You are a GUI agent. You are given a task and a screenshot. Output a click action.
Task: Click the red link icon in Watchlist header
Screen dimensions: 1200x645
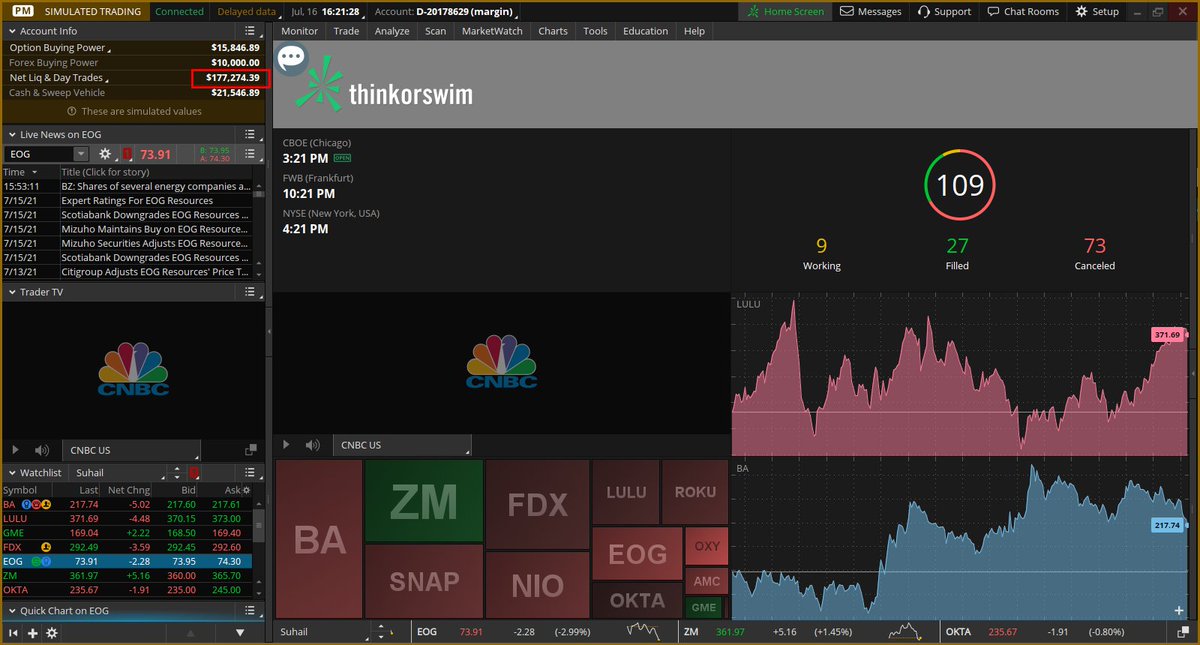pyautogui.click(x=193, y=472)
